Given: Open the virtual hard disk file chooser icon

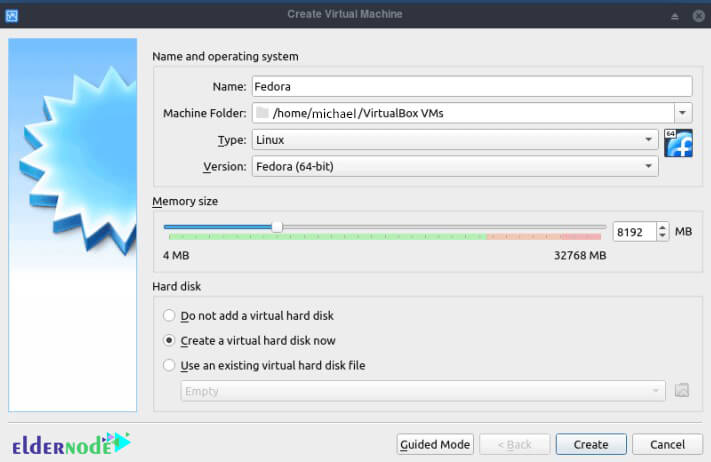Looking at the screenshot, I should tap(682, 390).
